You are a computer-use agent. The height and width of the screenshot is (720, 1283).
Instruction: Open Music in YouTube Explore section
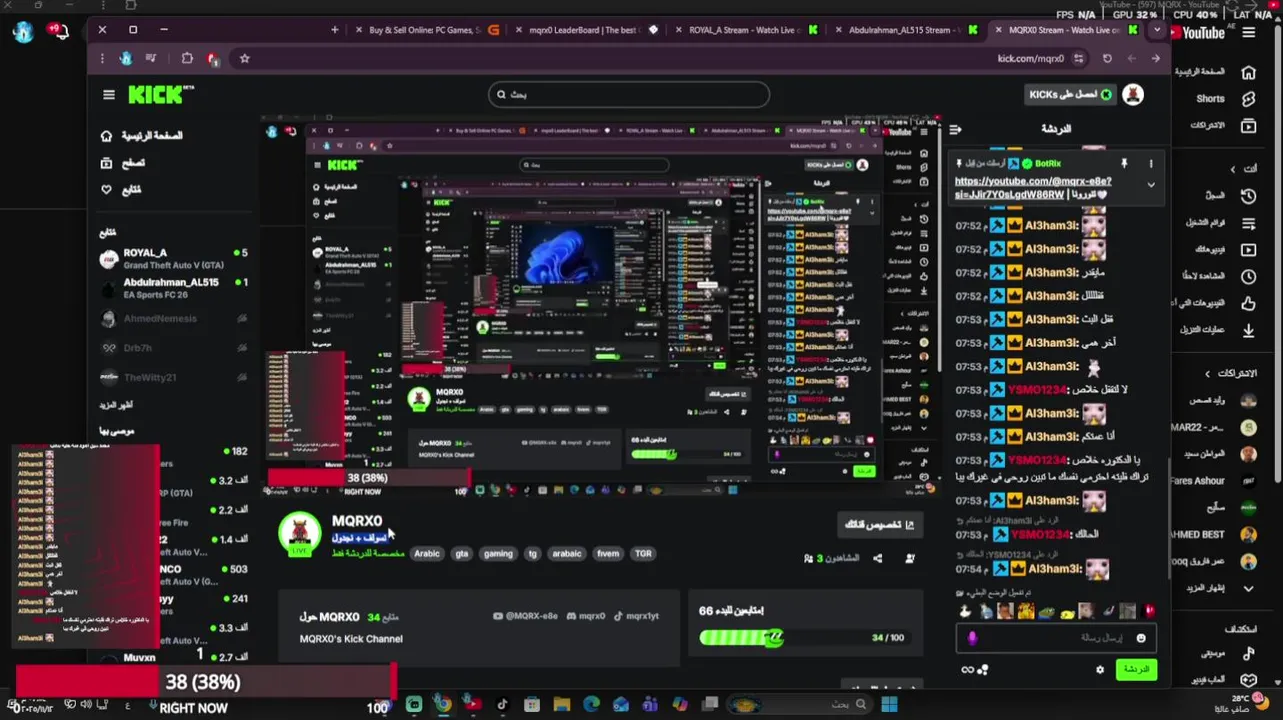pos(1248,653)
